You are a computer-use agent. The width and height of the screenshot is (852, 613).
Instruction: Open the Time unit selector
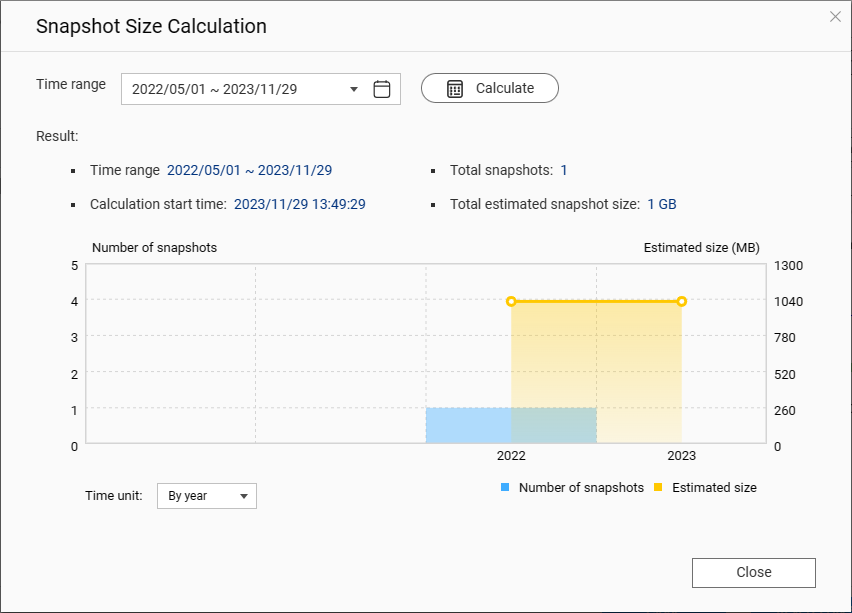click(x=206, y=495)
